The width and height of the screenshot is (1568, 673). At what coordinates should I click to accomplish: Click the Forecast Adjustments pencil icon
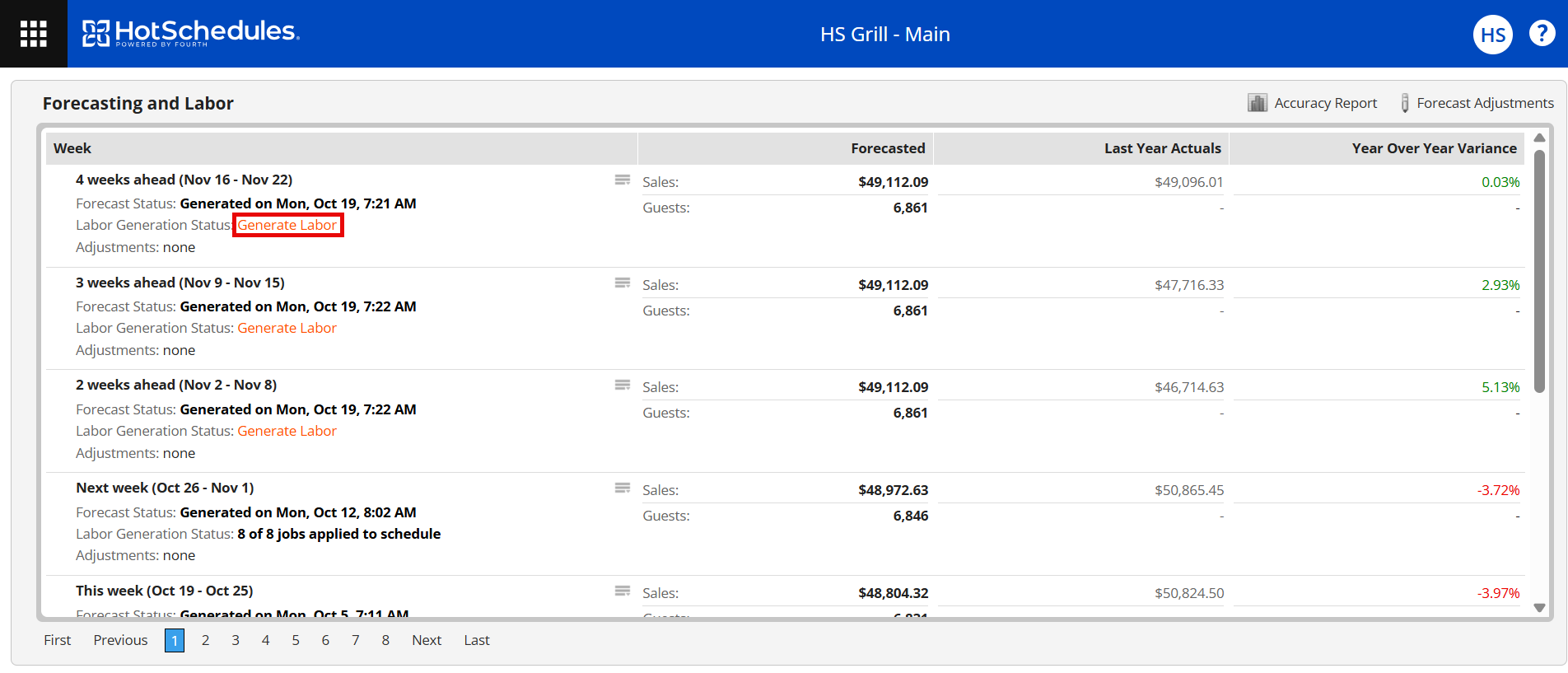click(1405, 103)
